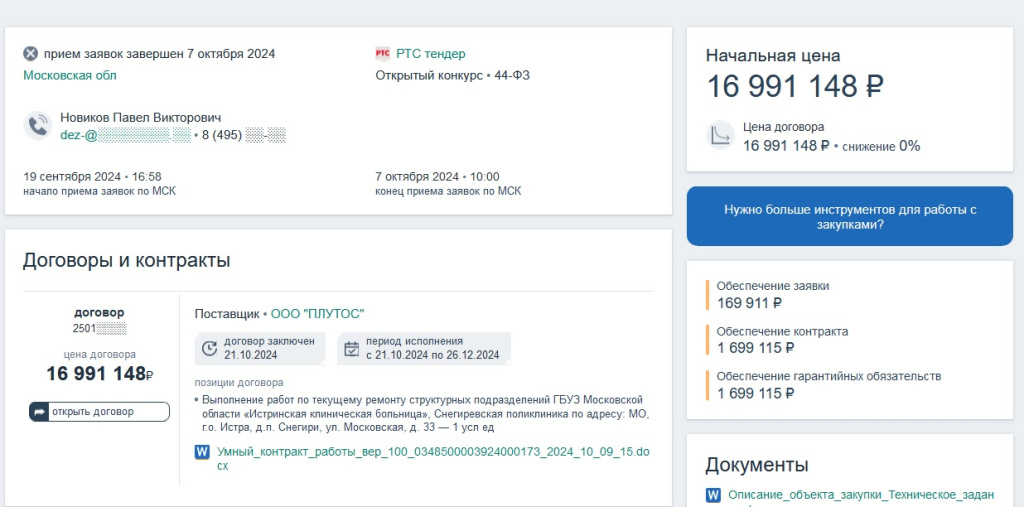Click the calendar icon on "период исполнения" badge
Viewport: 1024px width, 507px height.
tap(352, 348)
